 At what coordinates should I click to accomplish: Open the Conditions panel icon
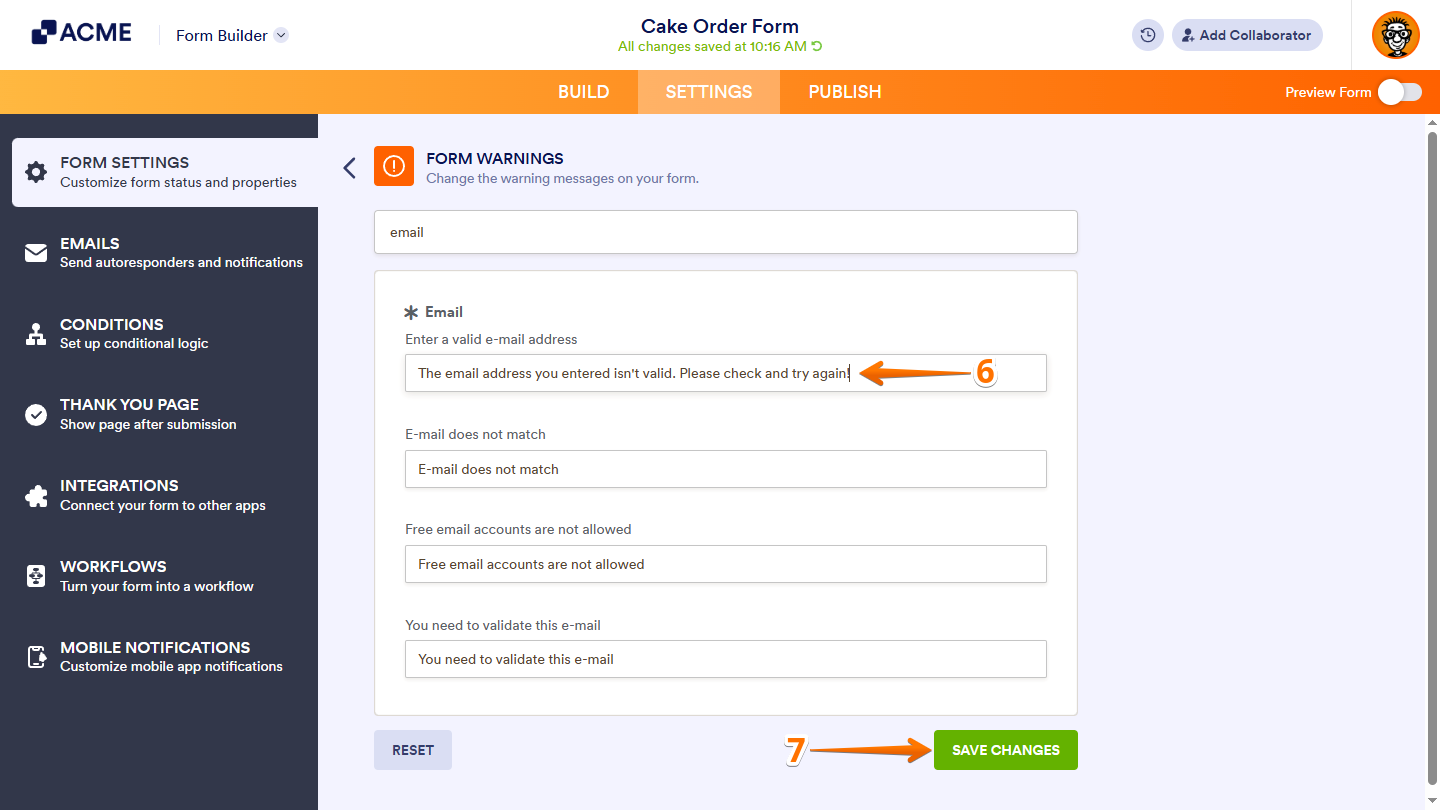37,333
